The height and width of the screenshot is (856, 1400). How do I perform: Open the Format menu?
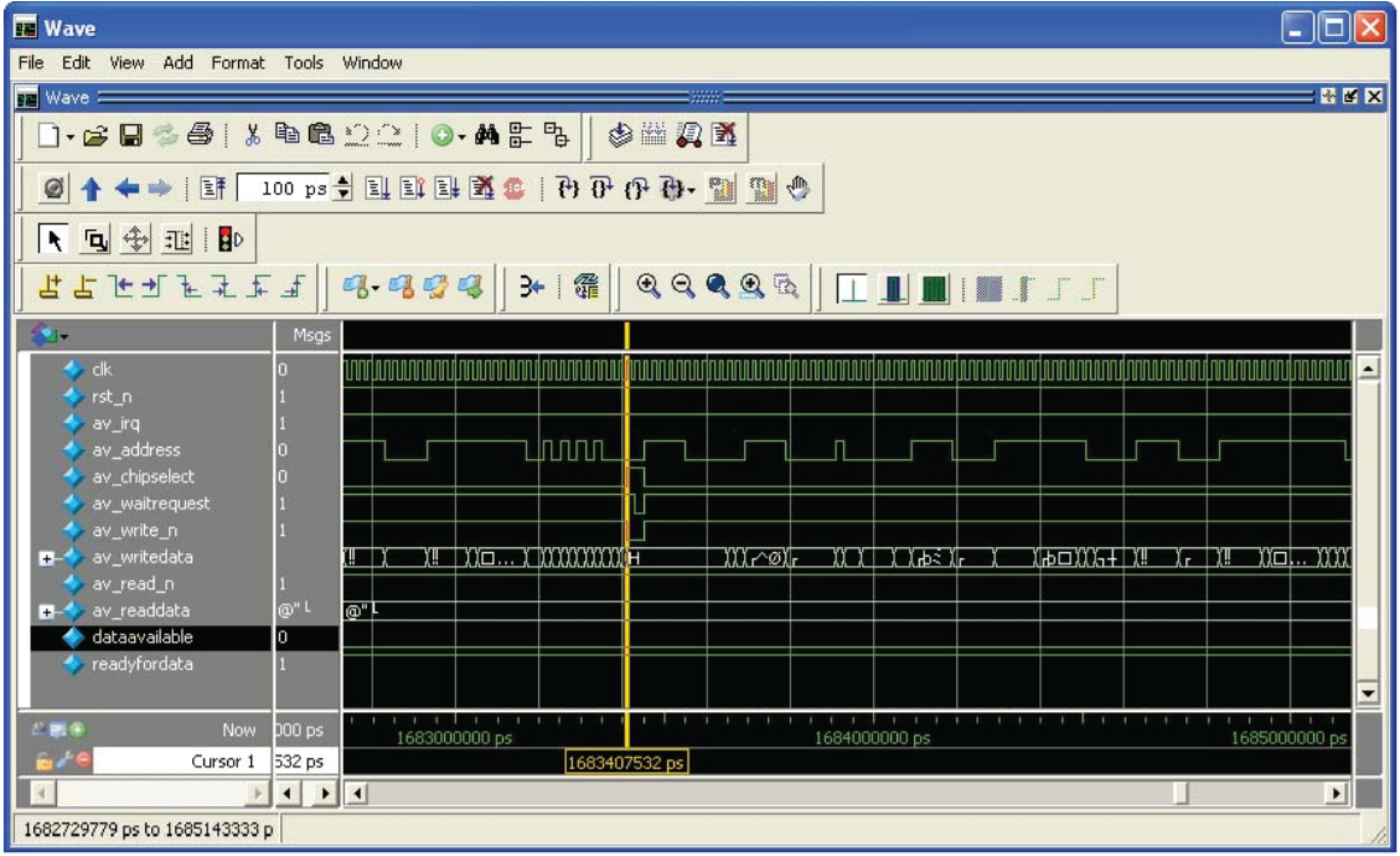(x=237, y=63)
